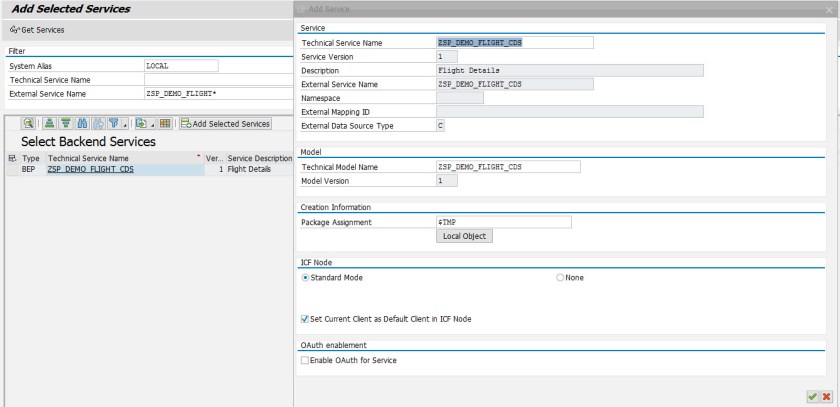Click the Find binoculars icon
The image size is (840, 407).
pyautogui.click(x=81, y=124)
